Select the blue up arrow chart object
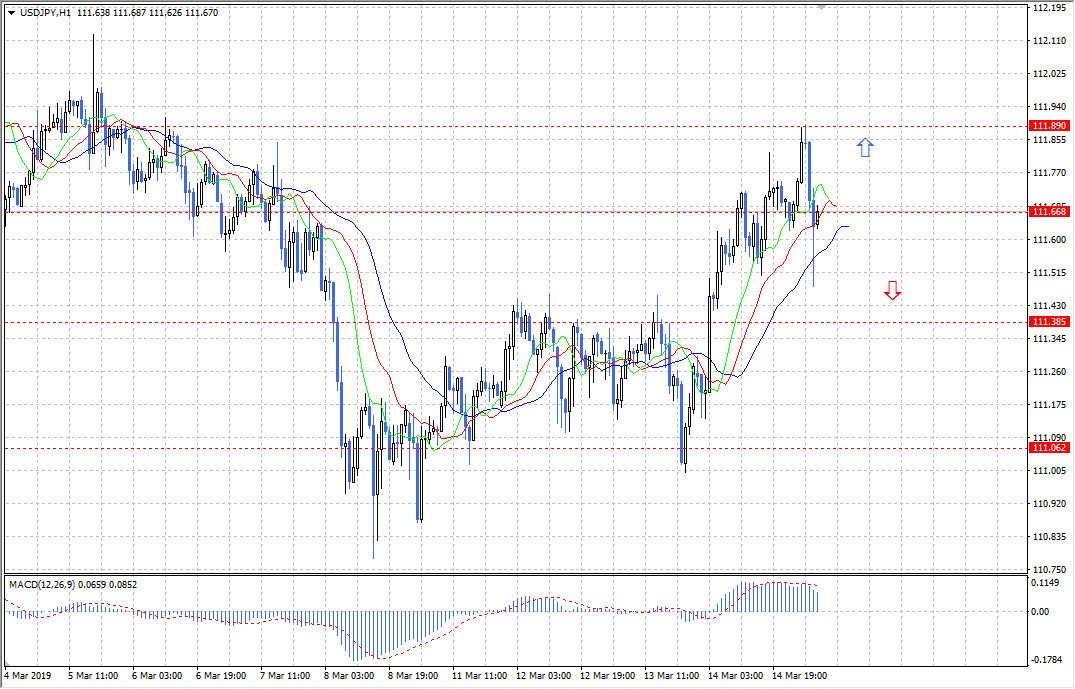 (865, 147)
